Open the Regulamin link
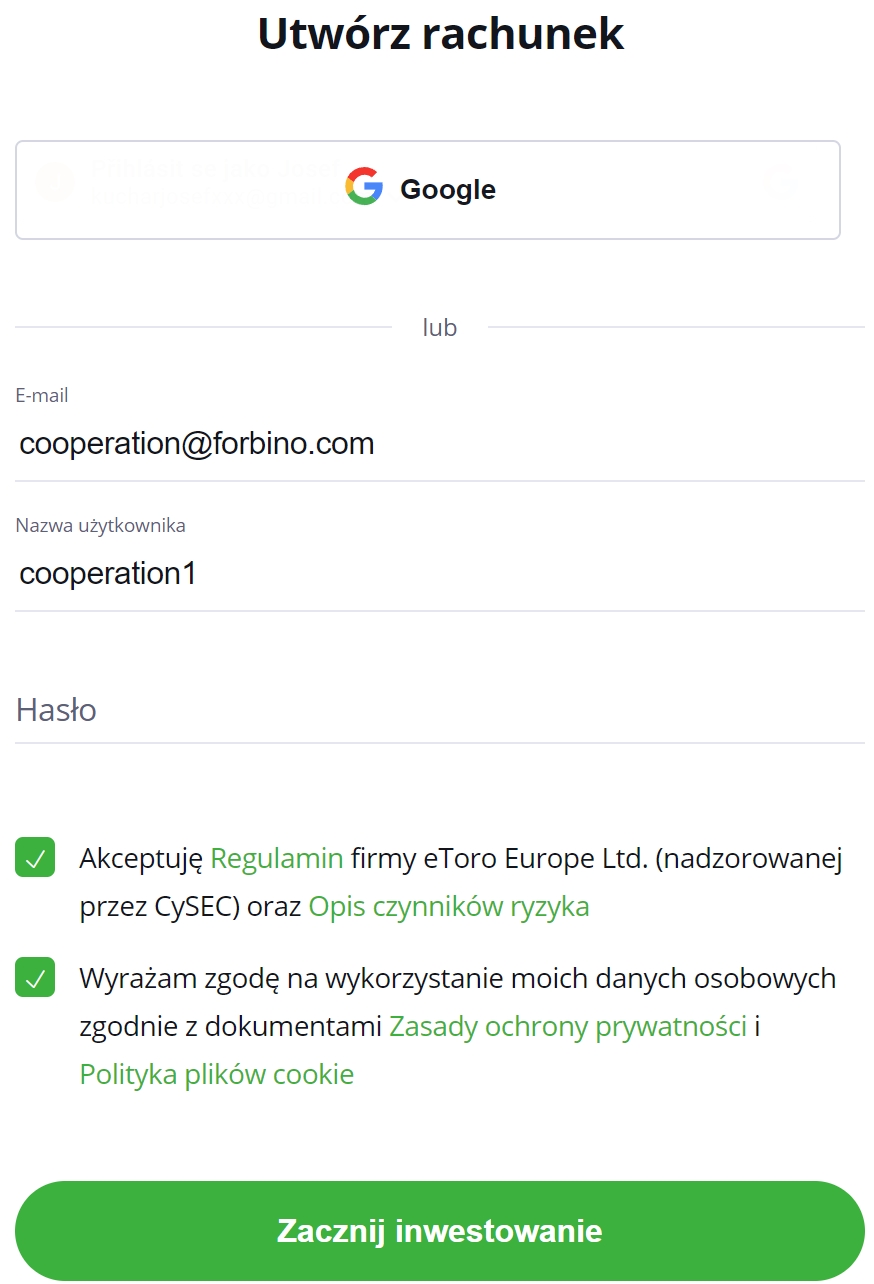The width and height of the screenshot is (874, 1284). (277, 858)
